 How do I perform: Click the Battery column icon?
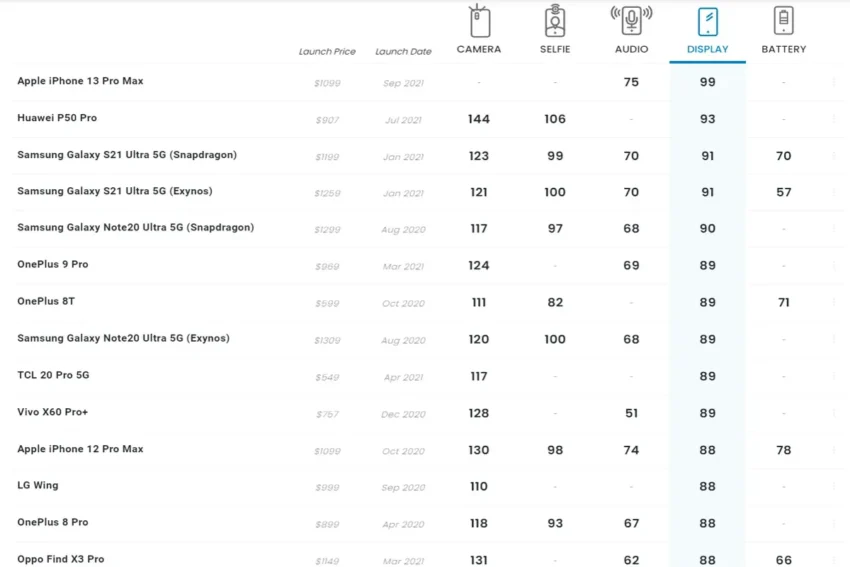(x=783, y=21)
